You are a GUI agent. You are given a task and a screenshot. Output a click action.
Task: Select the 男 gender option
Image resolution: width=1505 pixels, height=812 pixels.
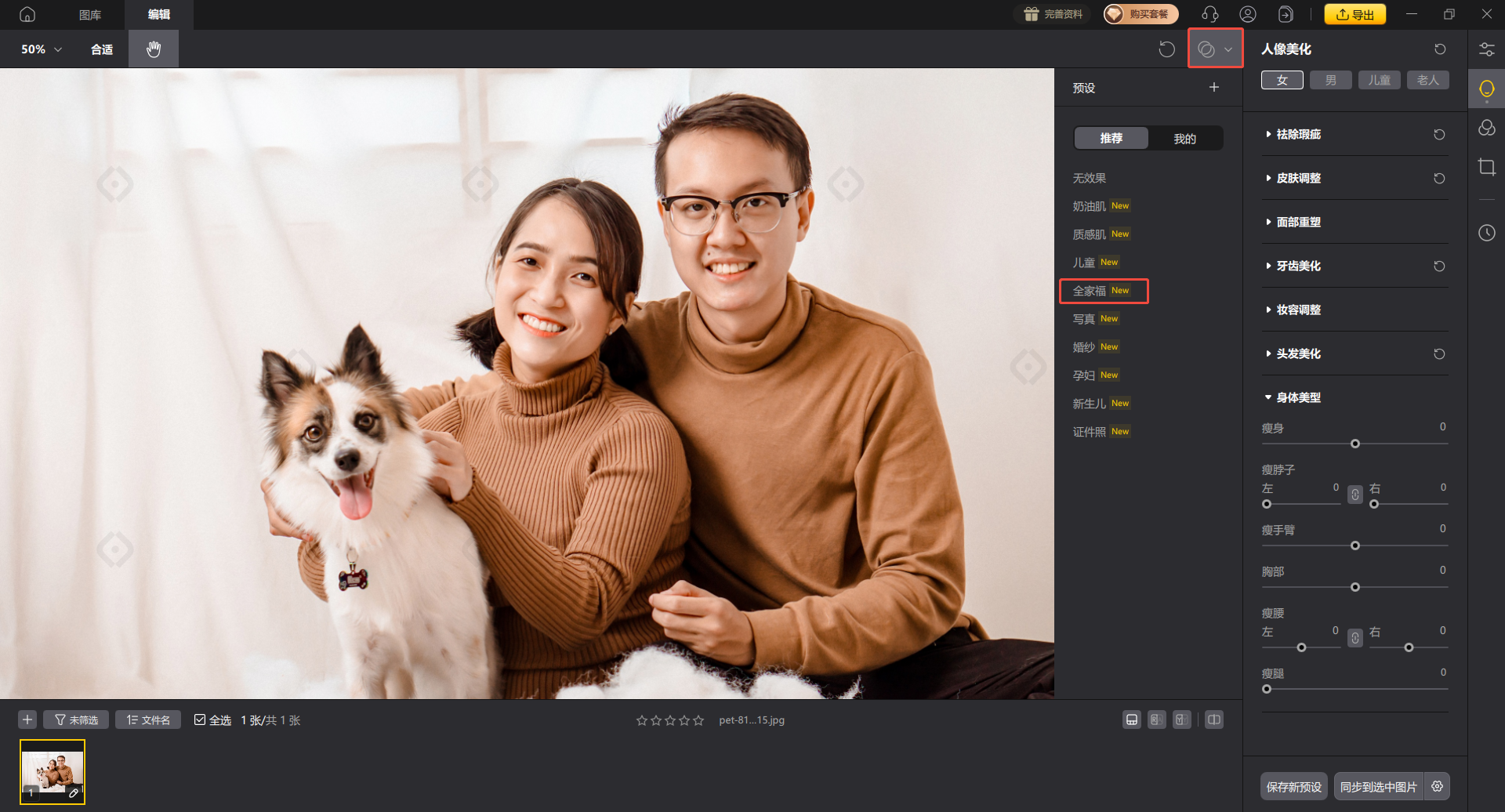1330,80
